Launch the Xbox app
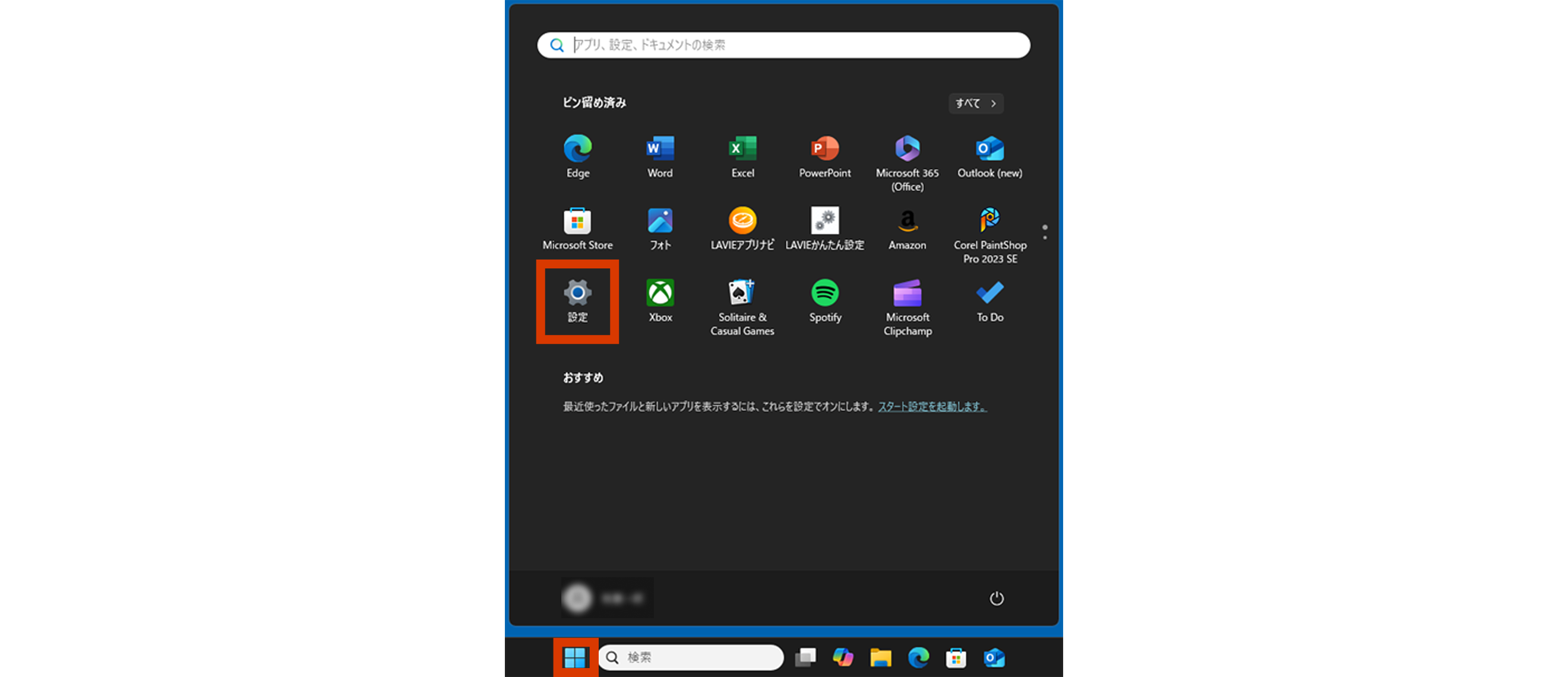The height and width of the screenshot is (677, 1568). pyautogui.click(x=660, y=301)
